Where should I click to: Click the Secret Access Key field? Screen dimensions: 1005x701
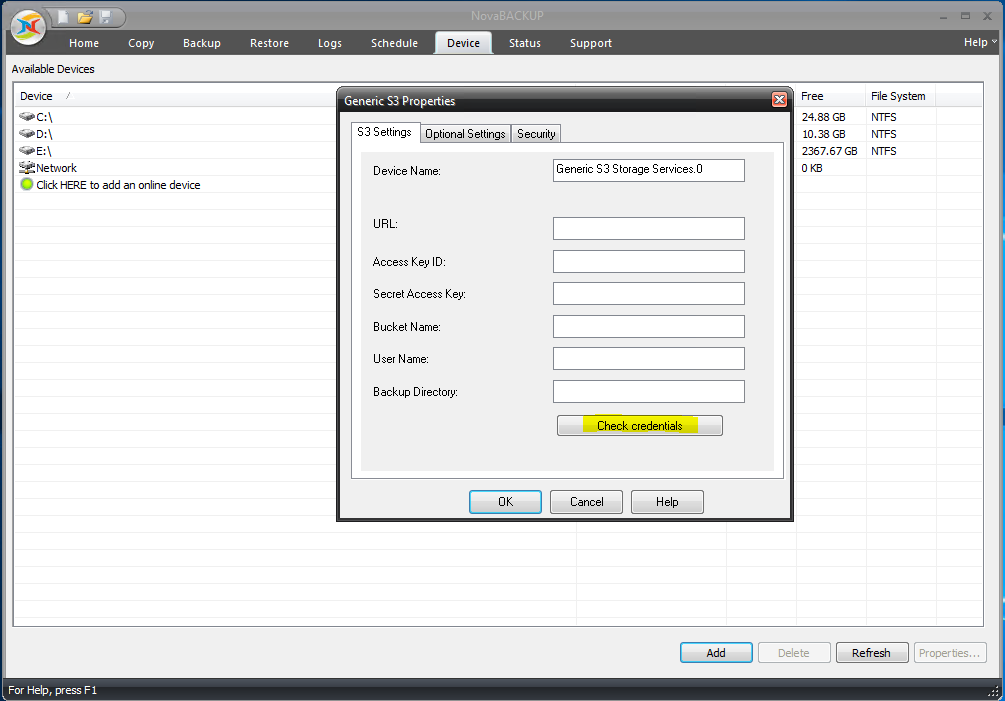(x=649, y=293)
